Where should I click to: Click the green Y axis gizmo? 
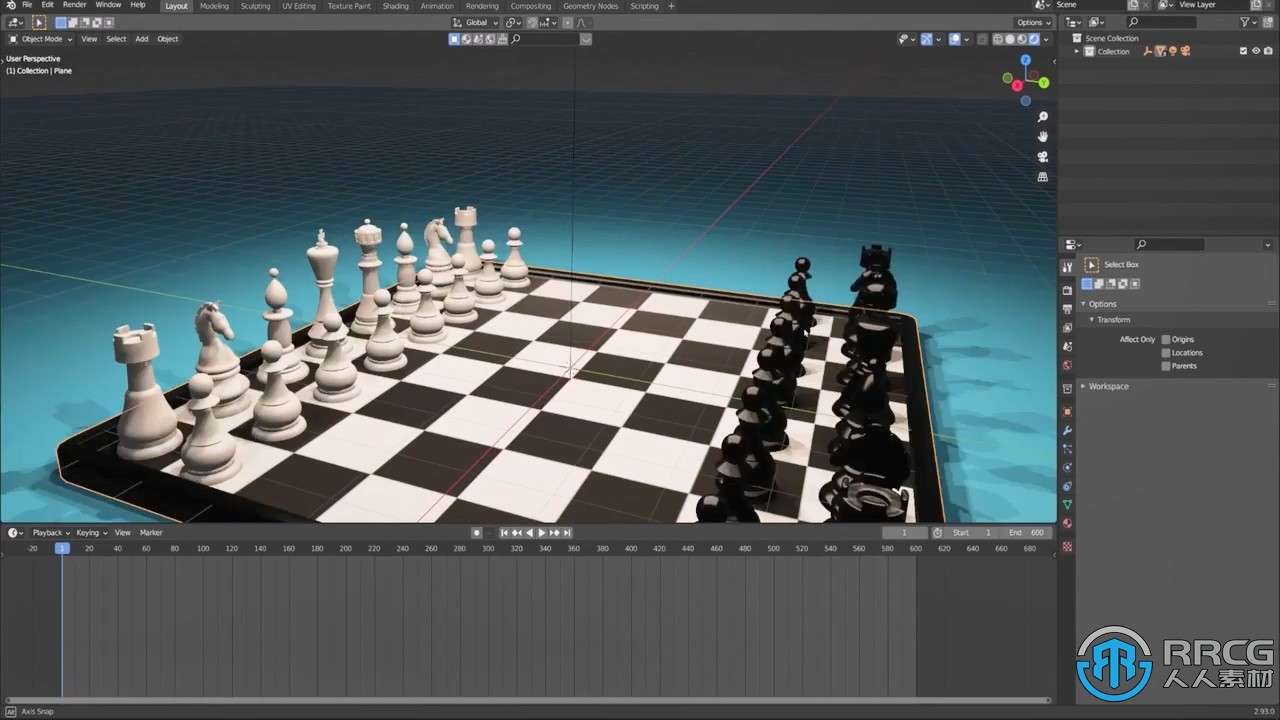[1043, 83]
